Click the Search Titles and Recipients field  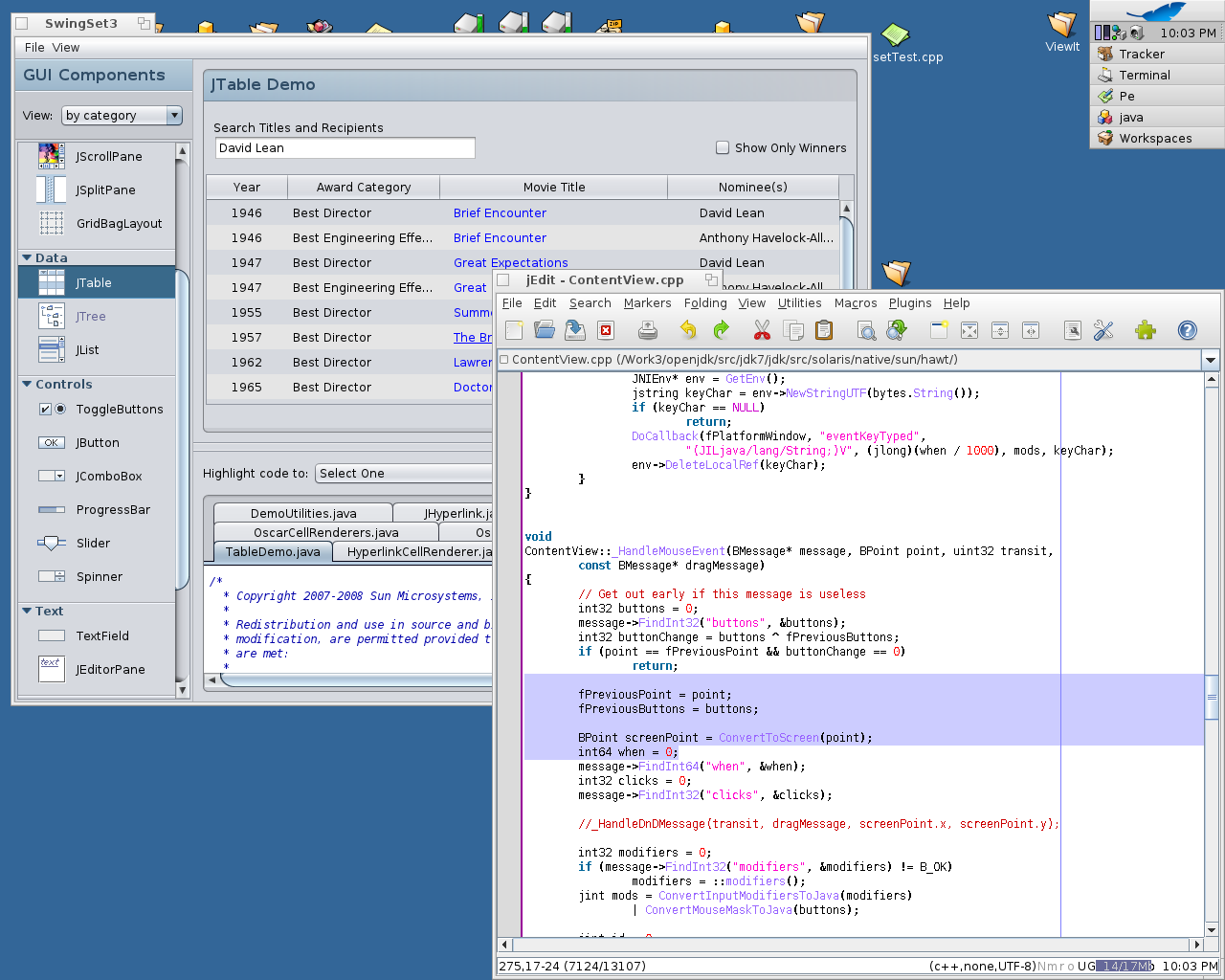tap(345, 147)
